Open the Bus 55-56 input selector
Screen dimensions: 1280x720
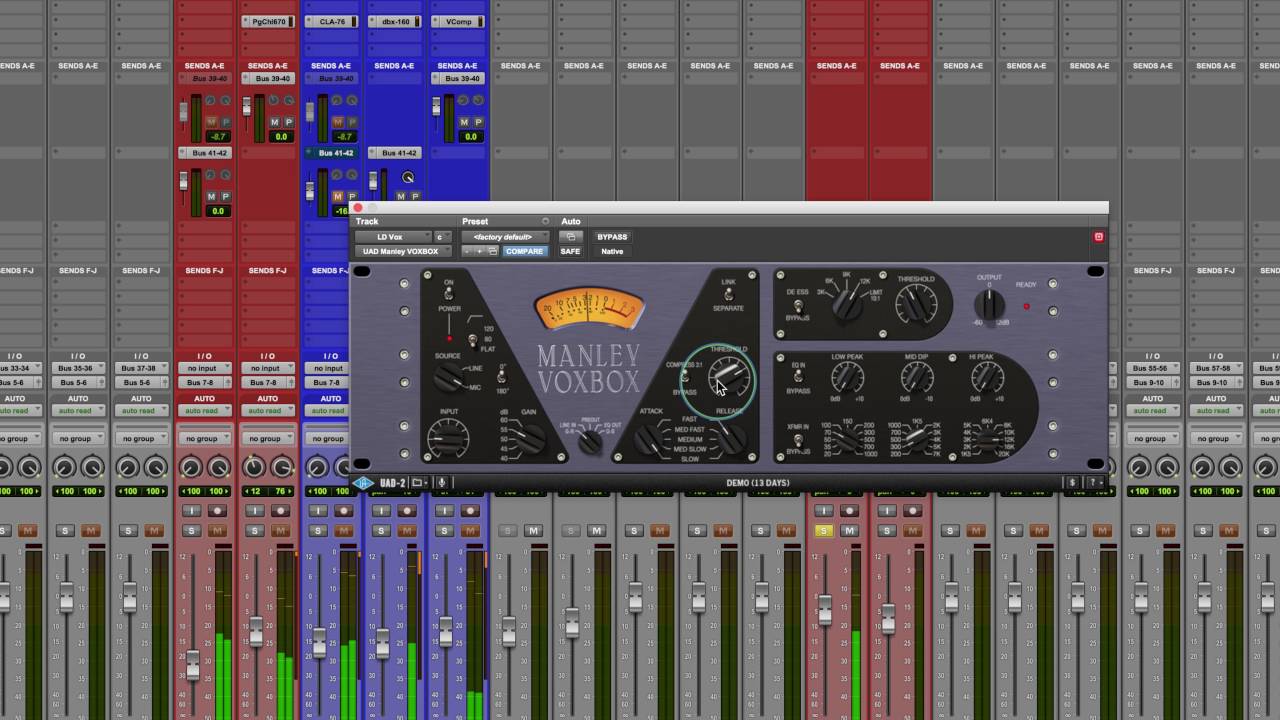point(1152,368)
